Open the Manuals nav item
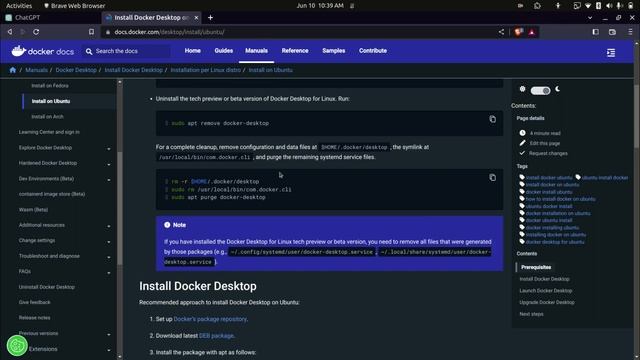Screen dimensions: 640x360 (x=256, y=51)
